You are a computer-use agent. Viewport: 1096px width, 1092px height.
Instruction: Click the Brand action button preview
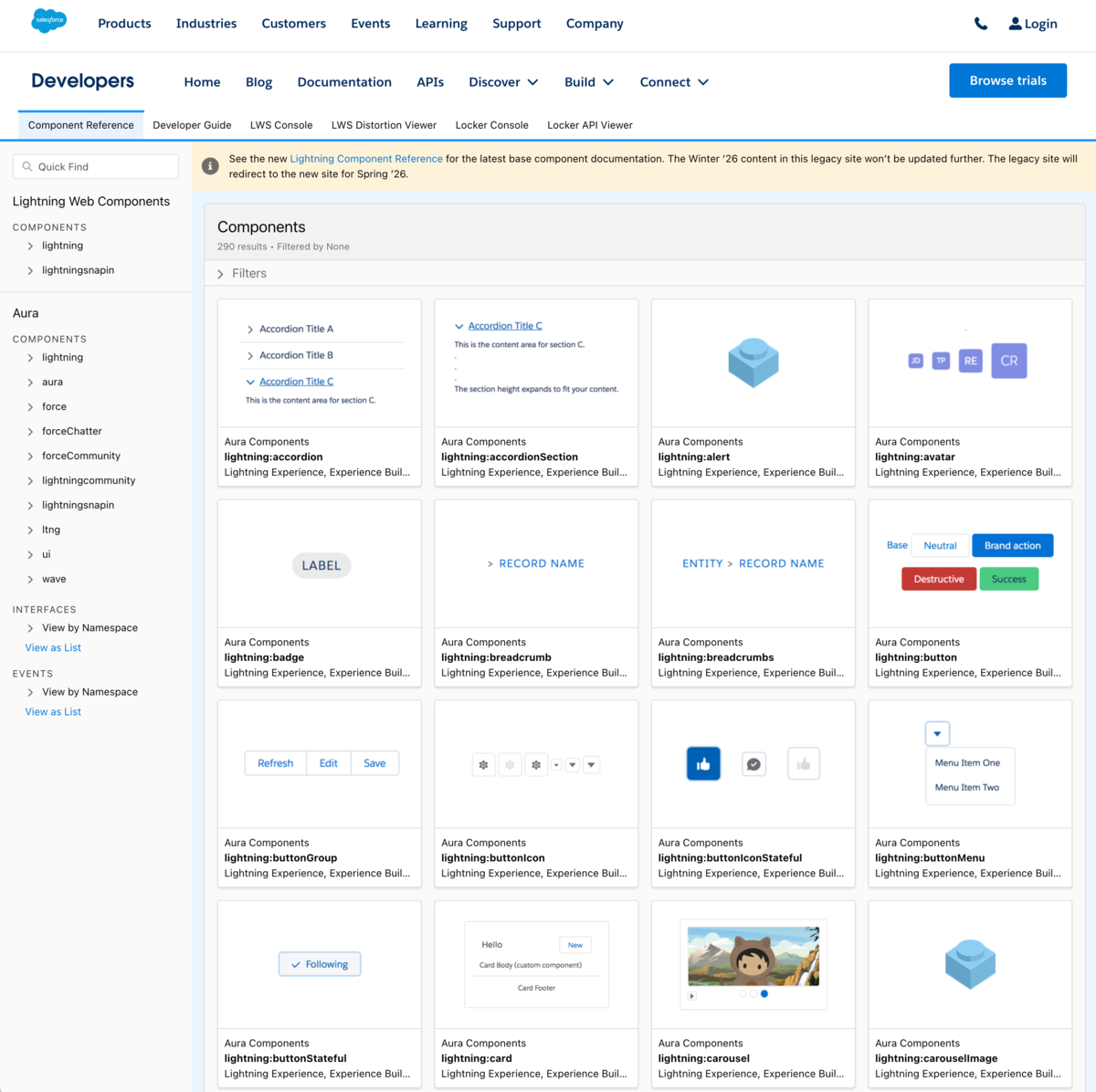tap(1013, 546)
